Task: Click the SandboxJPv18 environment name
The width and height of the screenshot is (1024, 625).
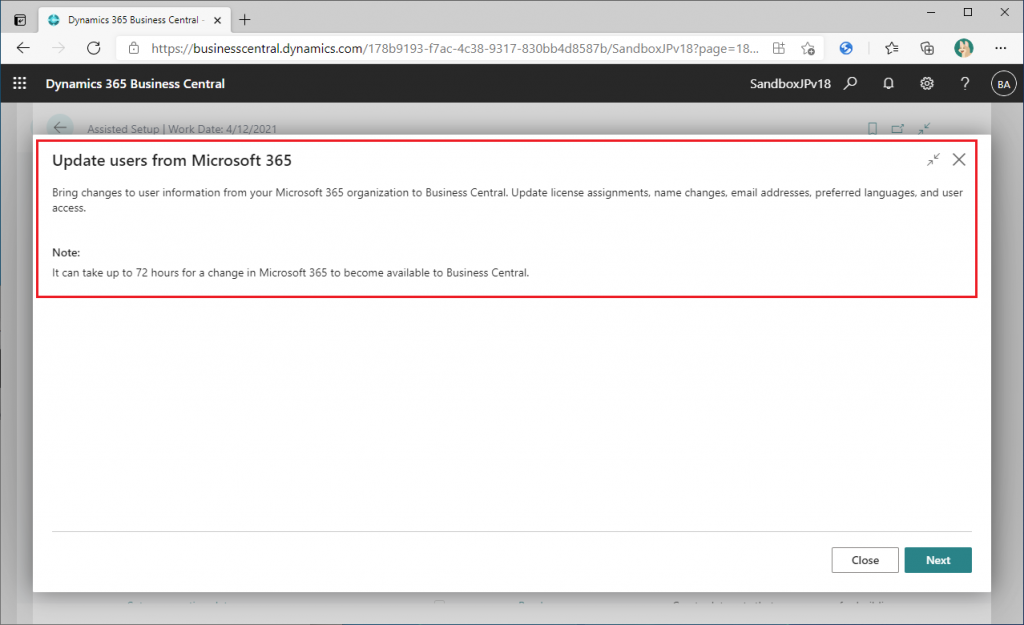Action: [x=790, y=84]
